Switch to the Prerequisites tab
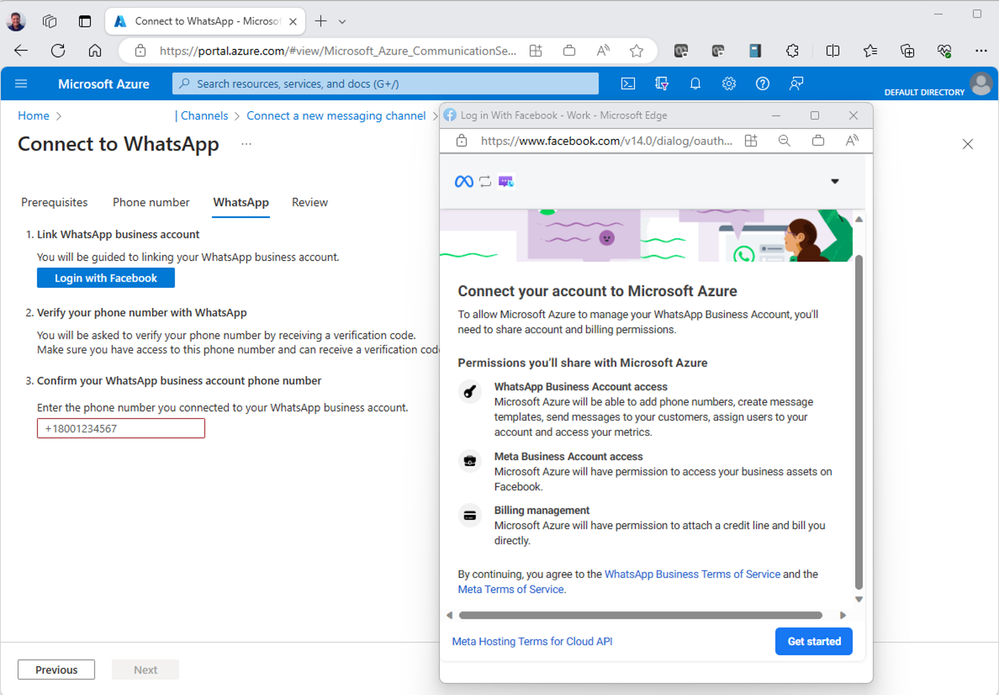 [54, 202]
